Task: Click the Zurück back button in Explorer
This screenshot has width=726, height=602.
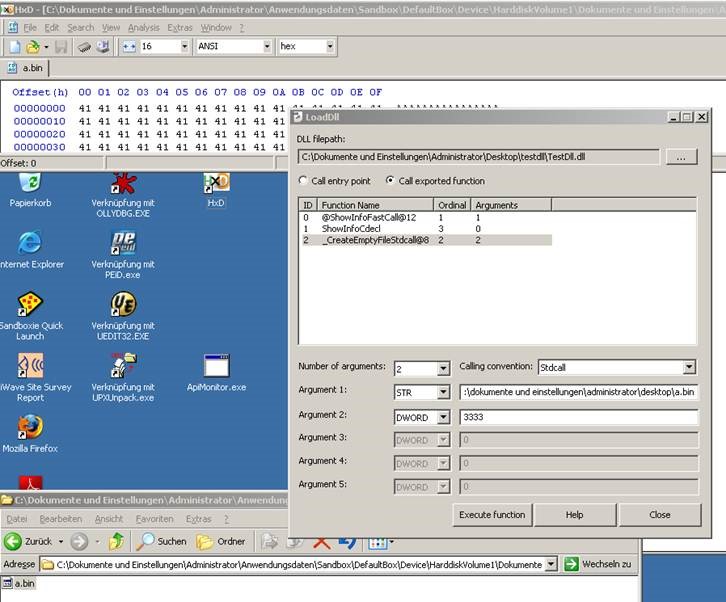Action: click(28, 541)
